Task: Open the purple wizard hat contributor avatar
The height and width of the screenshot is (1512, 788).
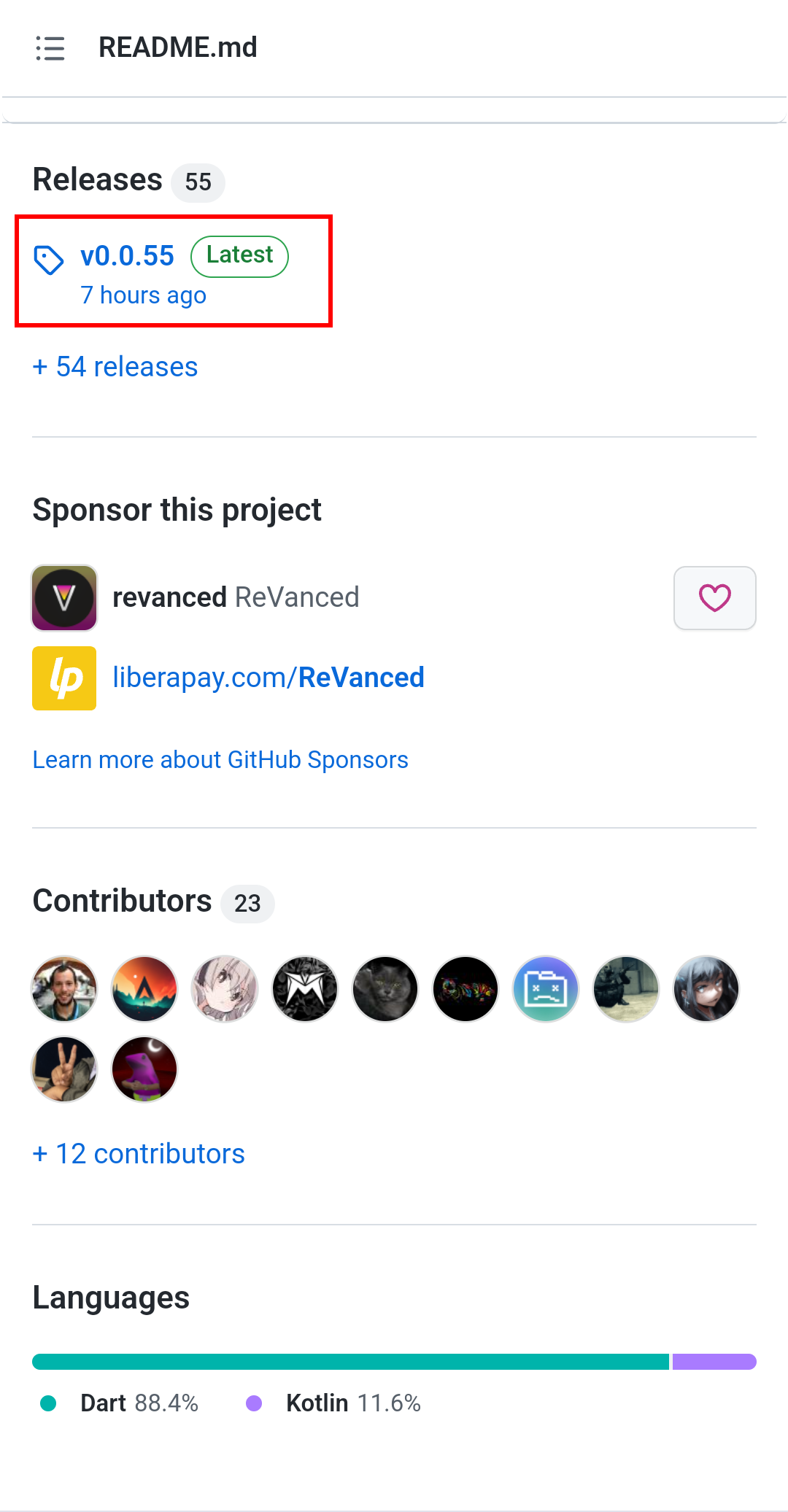Action: (x=144, y=1069)
